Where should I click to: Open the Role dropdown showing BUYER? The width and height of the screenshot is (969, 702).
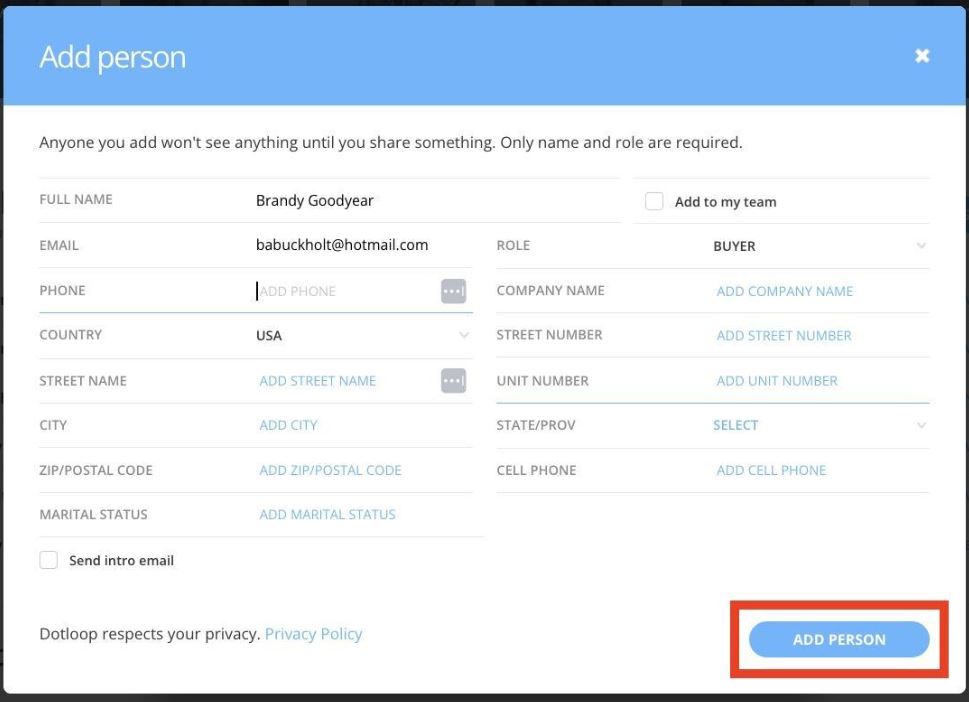820,246
